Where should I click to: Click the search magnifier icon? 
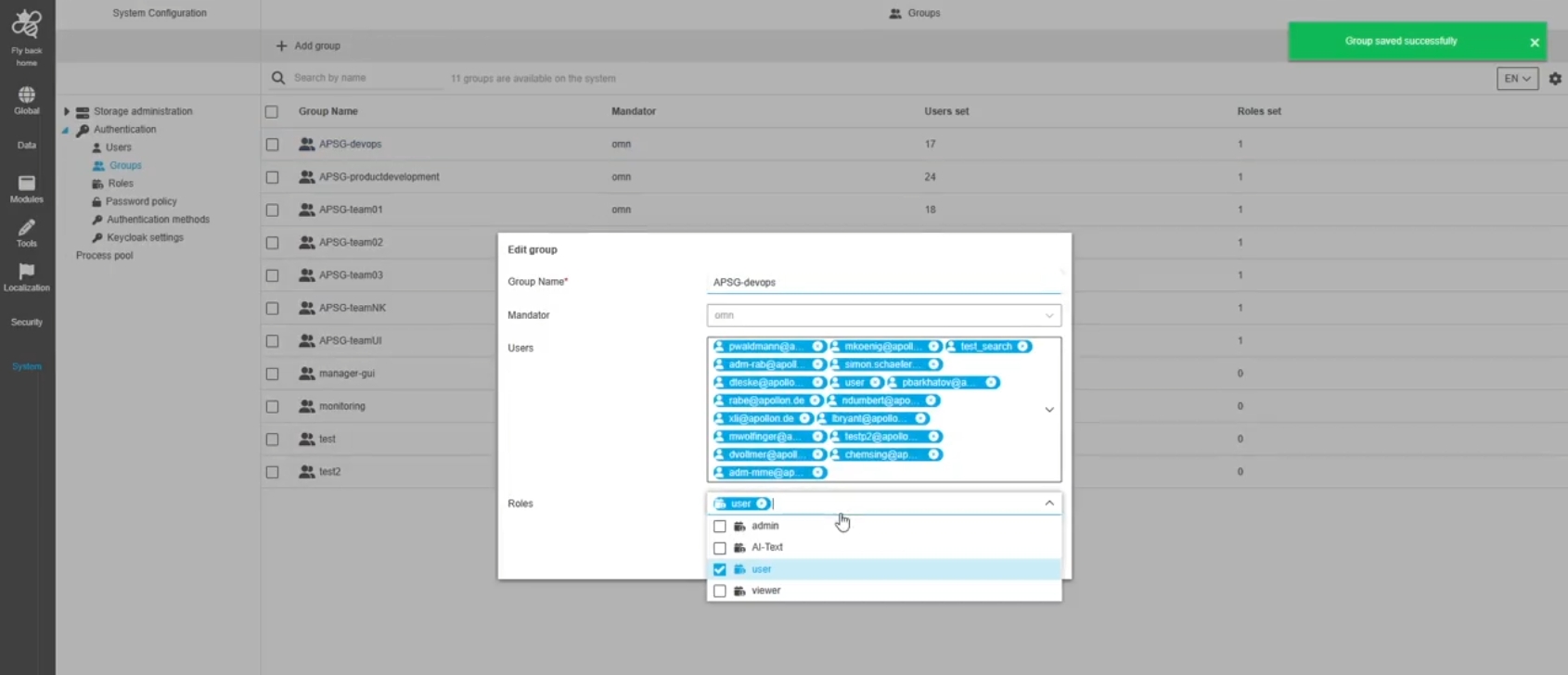tap(277, 78)
